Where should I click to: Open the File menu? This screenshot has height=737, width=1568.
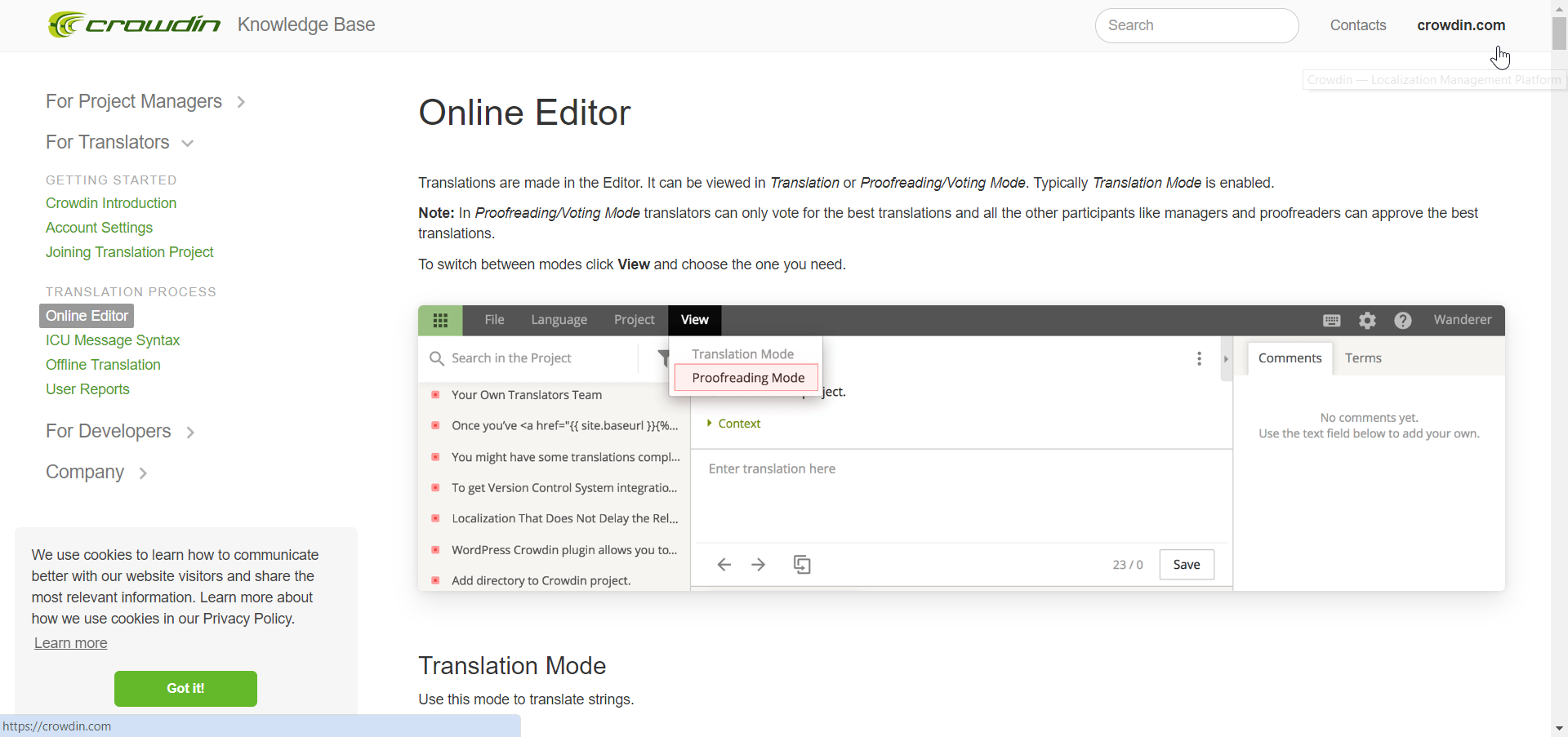[494, 320]
